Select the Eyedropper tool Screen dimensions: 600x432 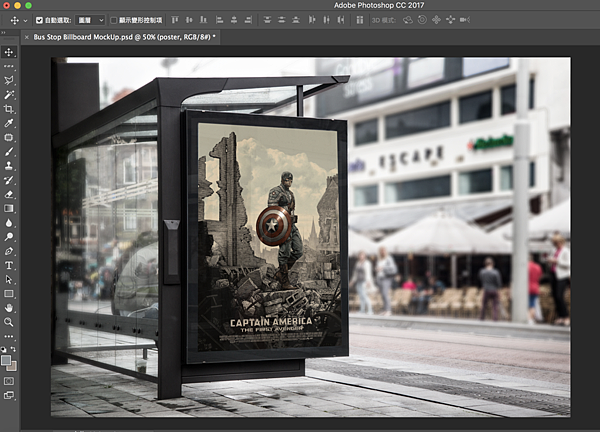9,123
